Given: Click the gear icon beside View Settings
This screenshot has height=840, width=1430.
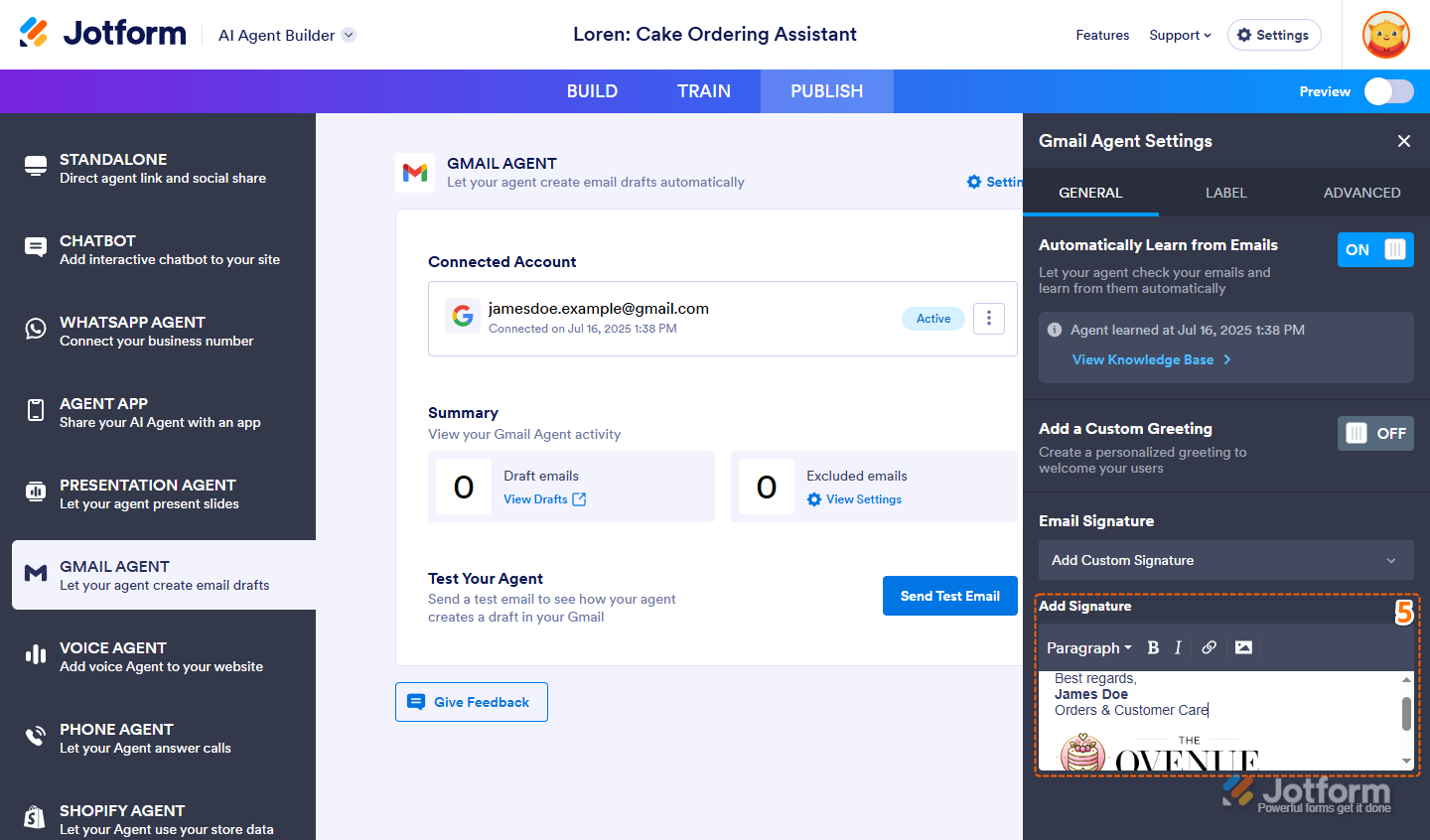Looking at the screenshot, I should tap(814, 499).
